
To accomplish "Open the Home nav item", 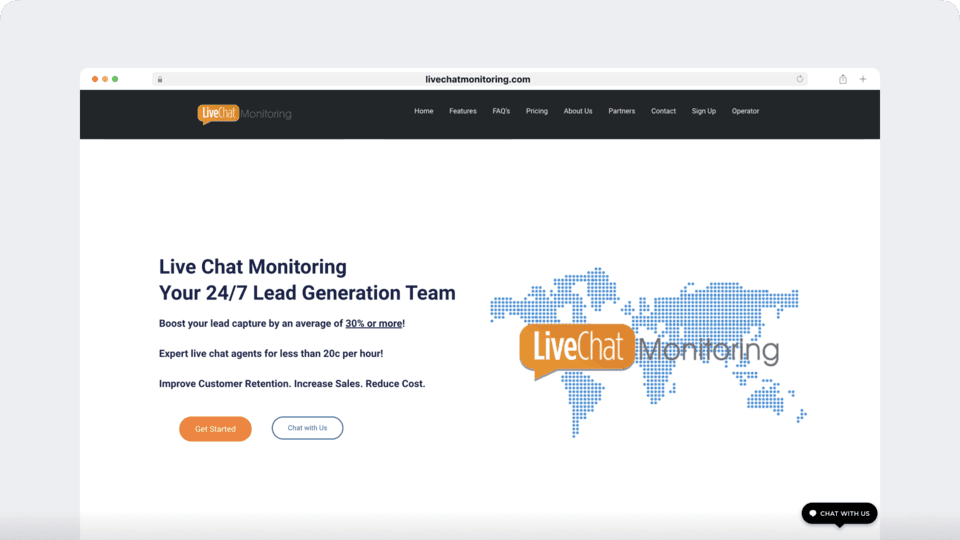I will pos(424,111).
